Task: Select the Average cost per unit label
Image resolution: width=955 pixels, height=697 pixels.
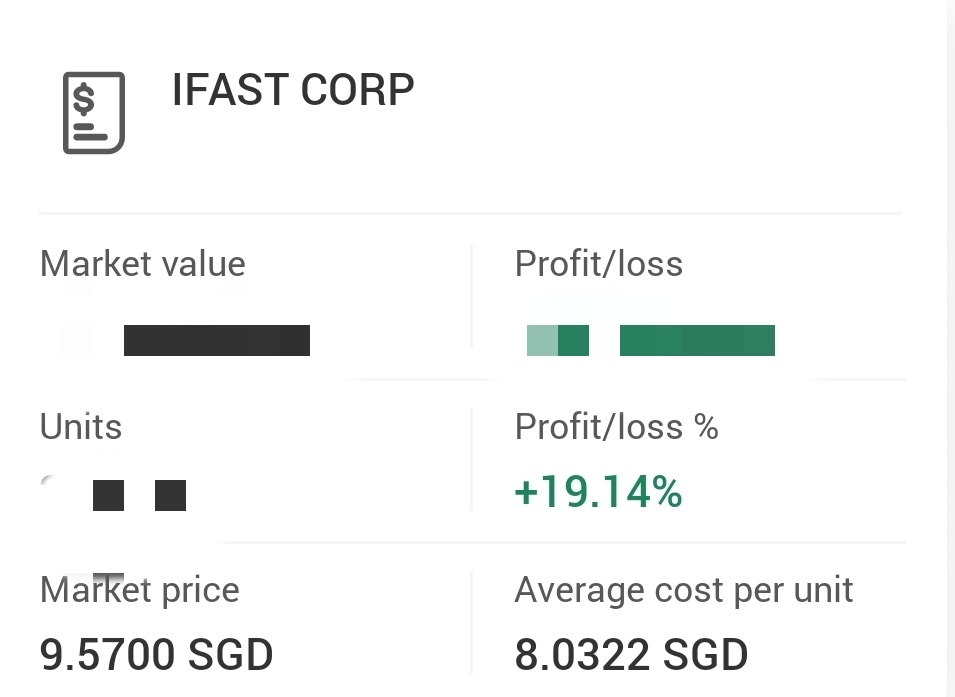Action: pos(683,590)
